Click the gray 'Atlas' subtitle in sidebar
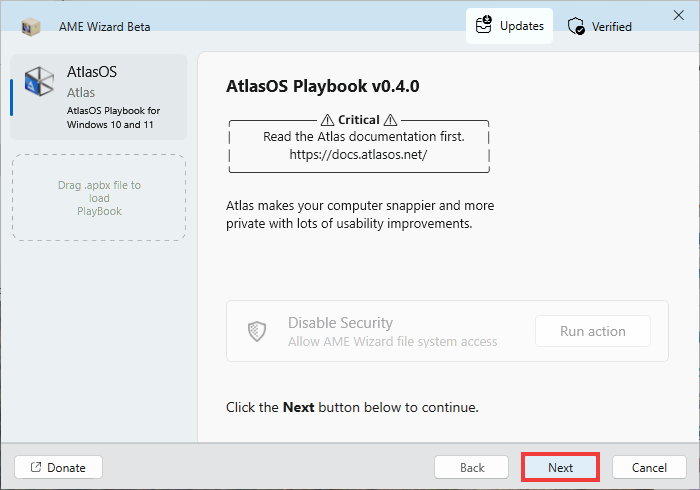 81,92
